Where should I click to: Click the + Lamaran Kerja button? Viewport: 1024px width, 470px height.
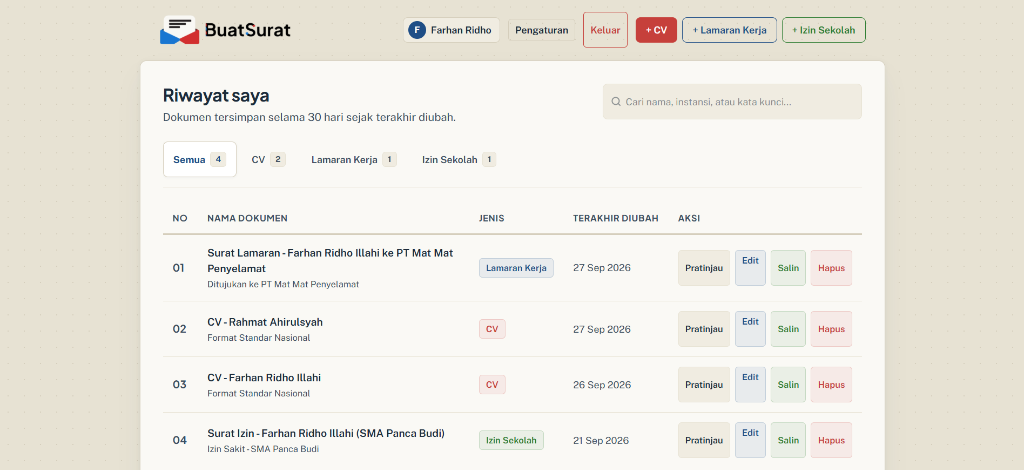click(x=729, y=30)
